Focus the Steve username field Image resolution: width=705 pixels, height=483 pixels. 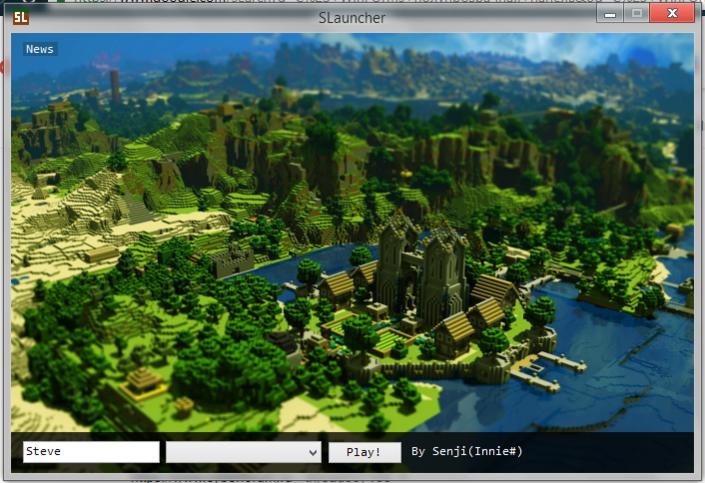[x=91, y=452]
